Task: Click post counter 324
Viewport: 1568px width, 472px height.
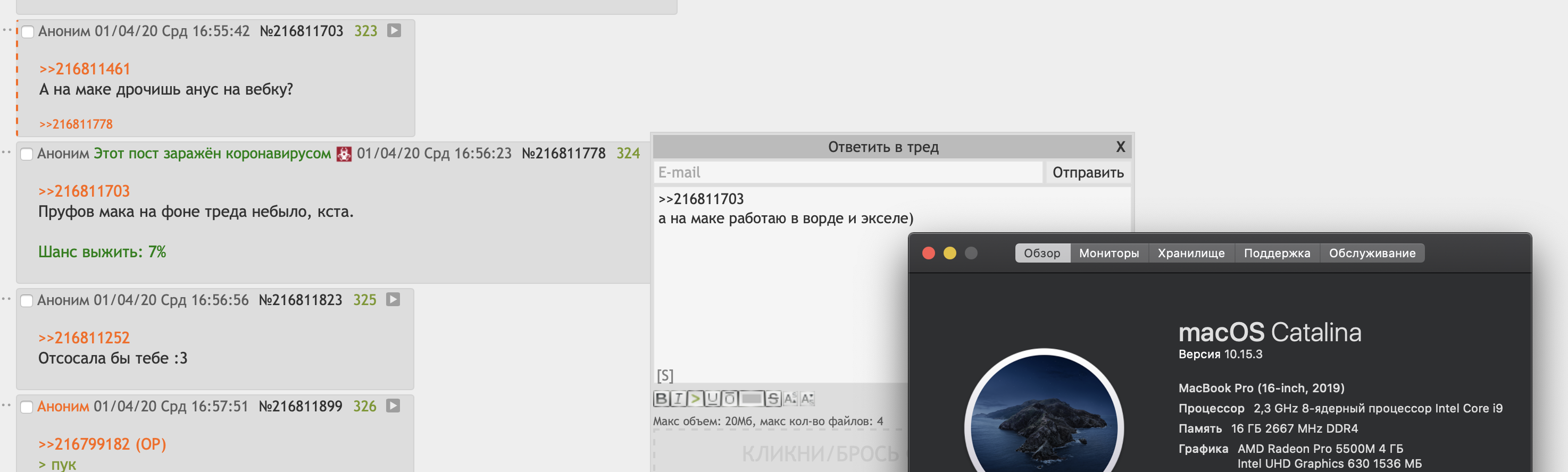Action: pyautogui.click(x=628, y=153)
